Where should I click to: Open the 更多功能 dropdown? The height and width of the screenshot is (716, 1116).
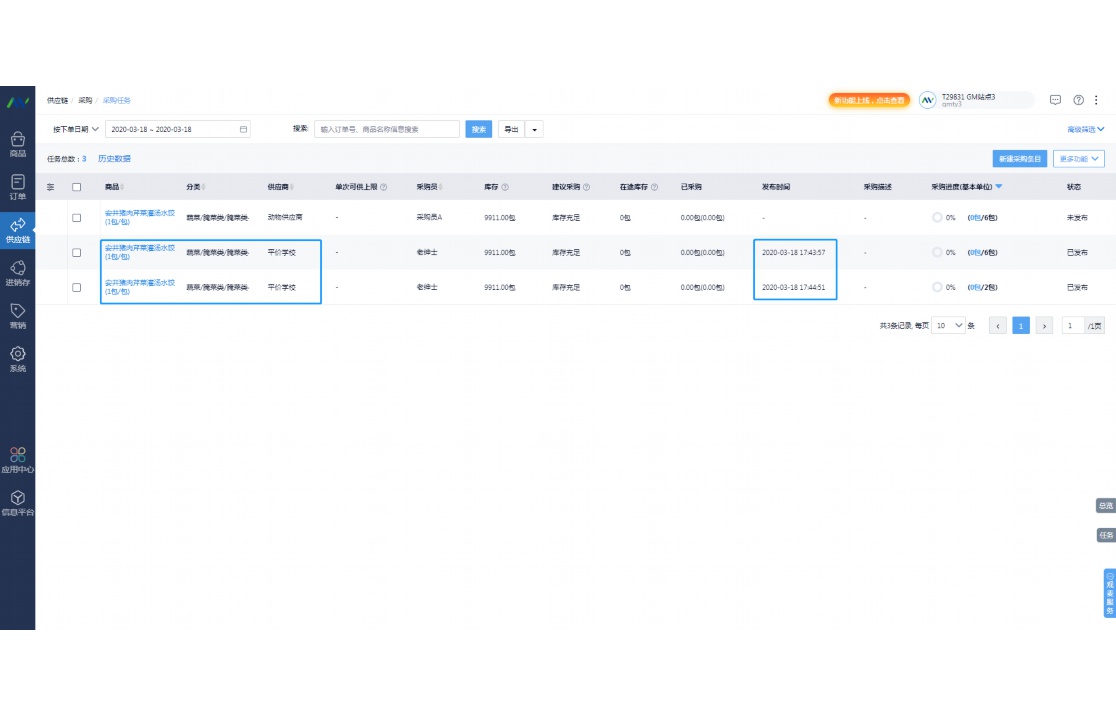click(1080, 159)
